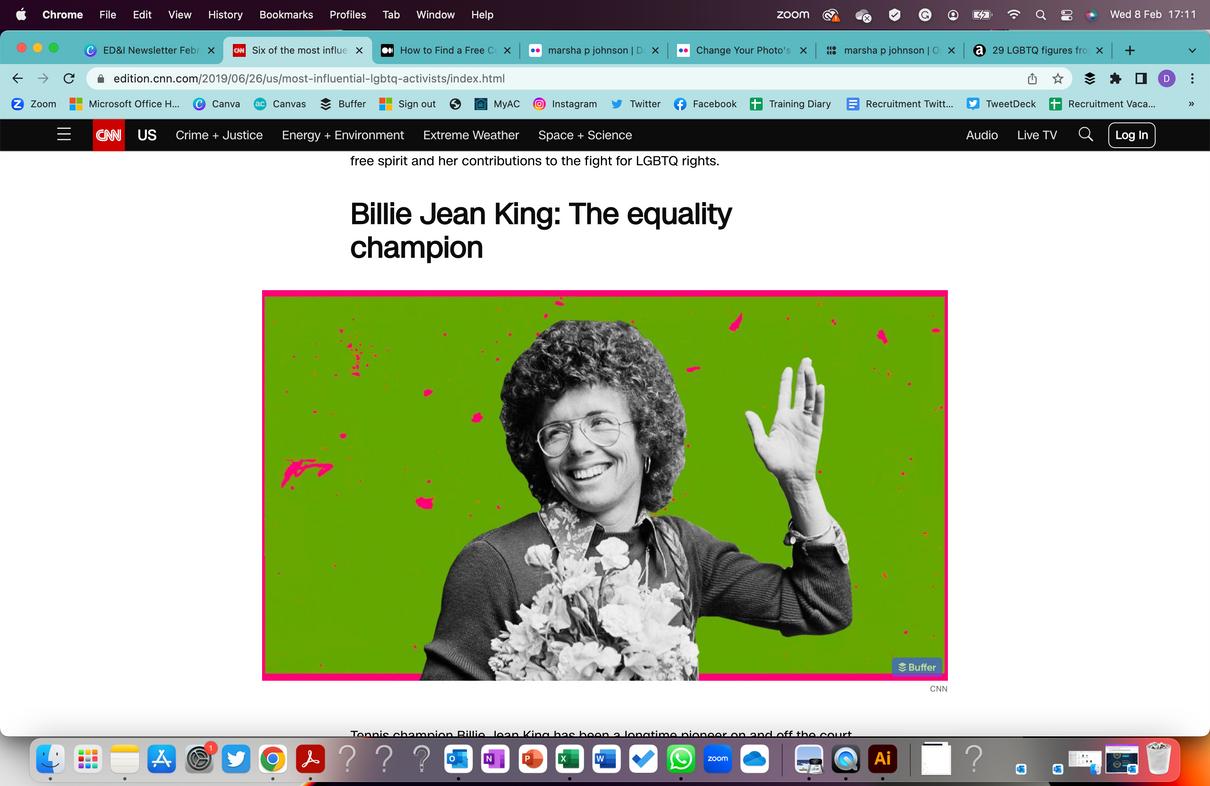Viewport: 1210px width, 786px height.
Task: Open Training Diary bookmark
Action: pos(790,104)
